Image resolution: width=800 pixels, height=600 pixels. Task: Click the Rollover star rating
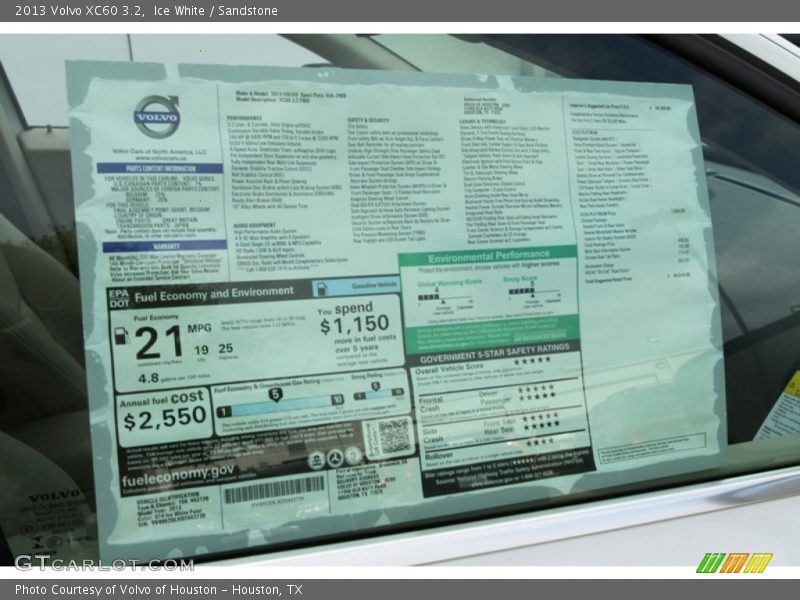tap(540, 442)
